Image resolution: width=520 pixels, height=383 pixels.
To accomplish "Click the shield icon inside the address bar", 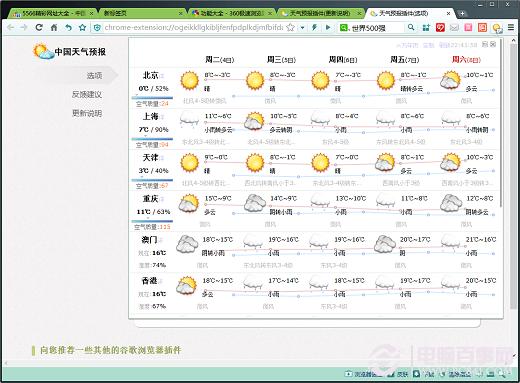I will click(97, 27).
